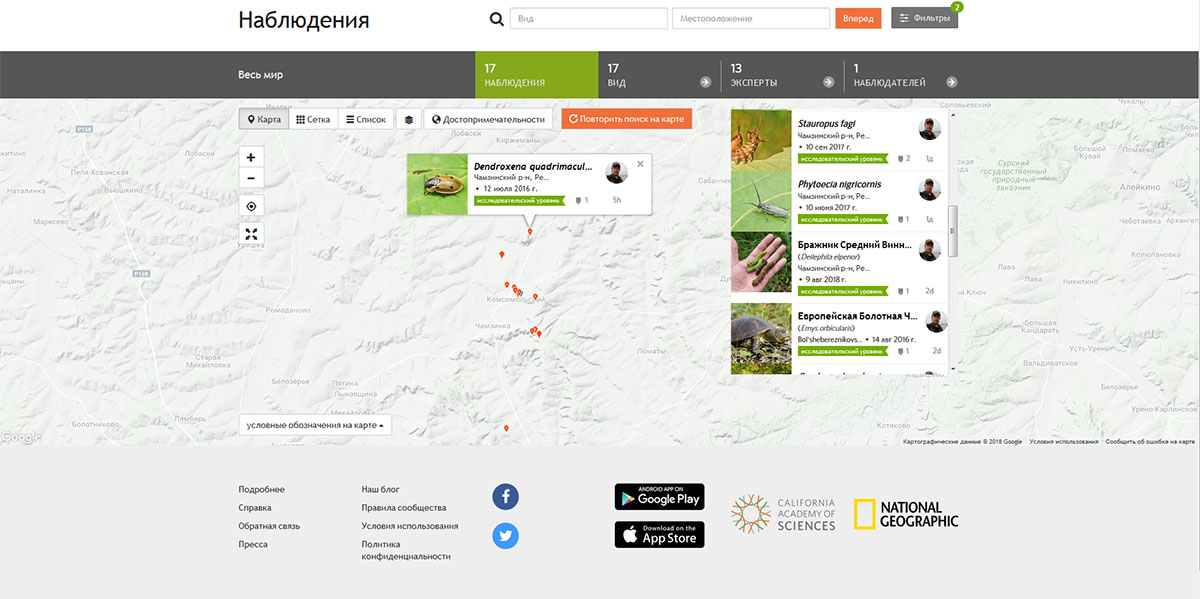Open the Twitter page icon
The height and width of the screenshot is (599, 1200).
(x=506, y=536)
